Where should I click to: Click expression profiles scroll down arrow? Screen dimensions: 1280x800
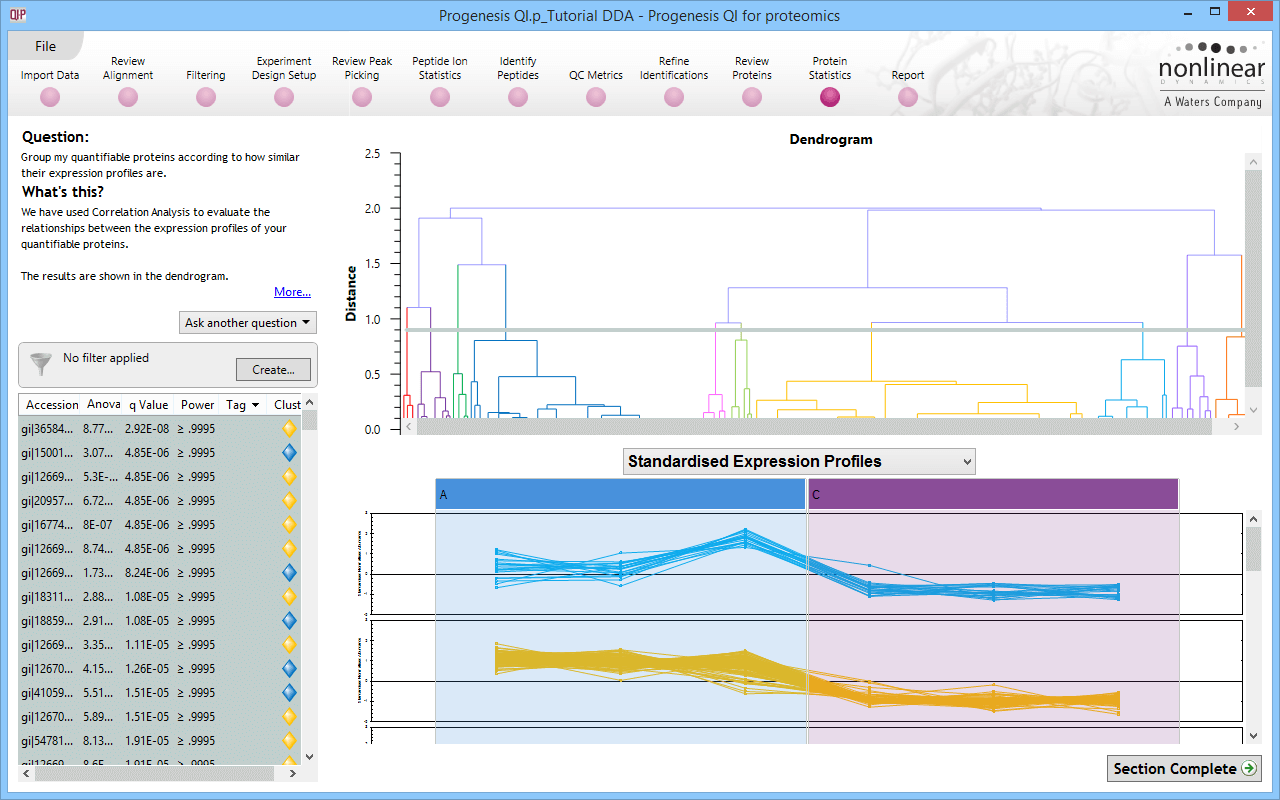pyautogui.click(x=1254, y=736)
